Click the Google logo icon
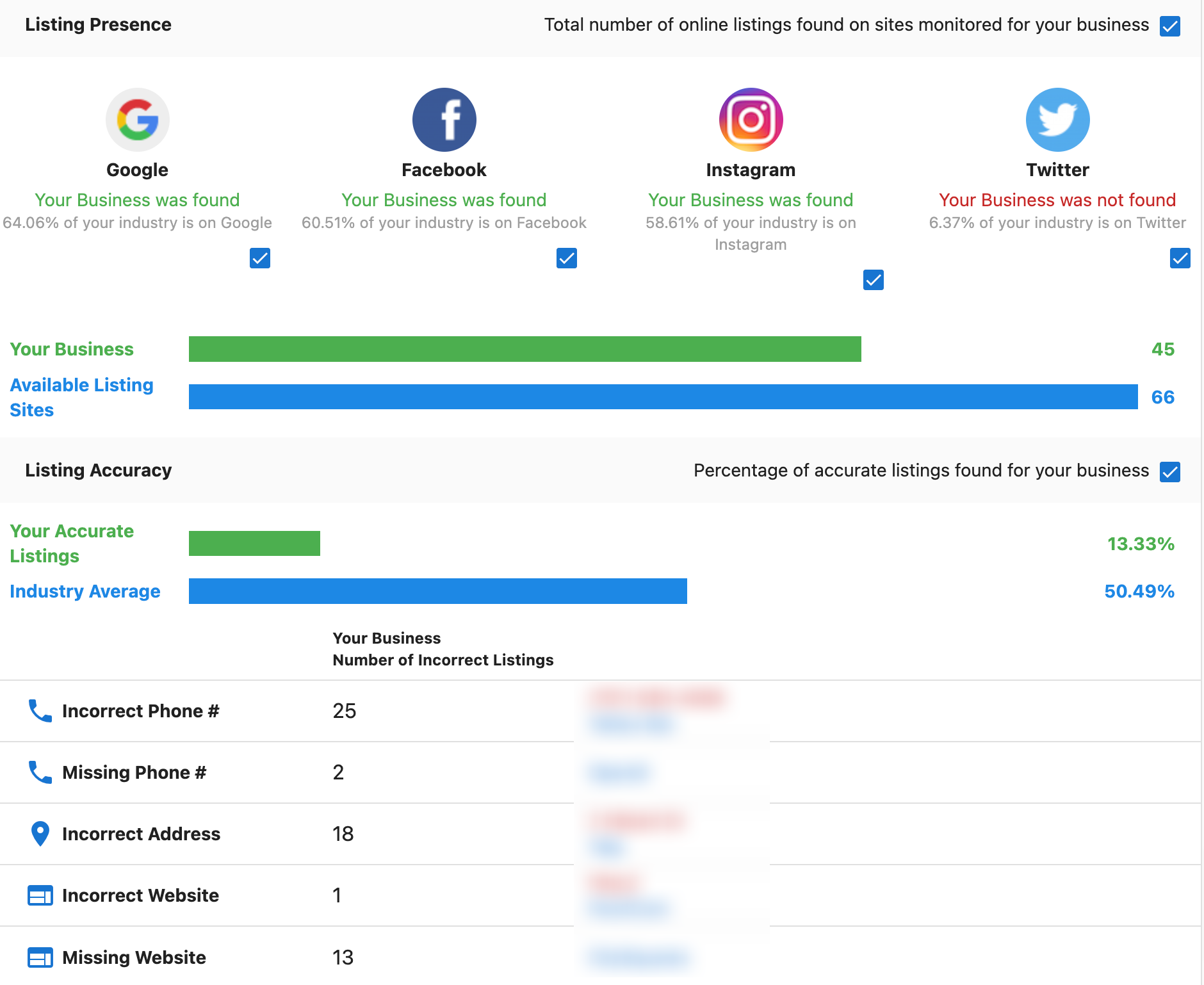This screenshot has height=985, width=1204. pyautogui.click(x=138, y=120)
